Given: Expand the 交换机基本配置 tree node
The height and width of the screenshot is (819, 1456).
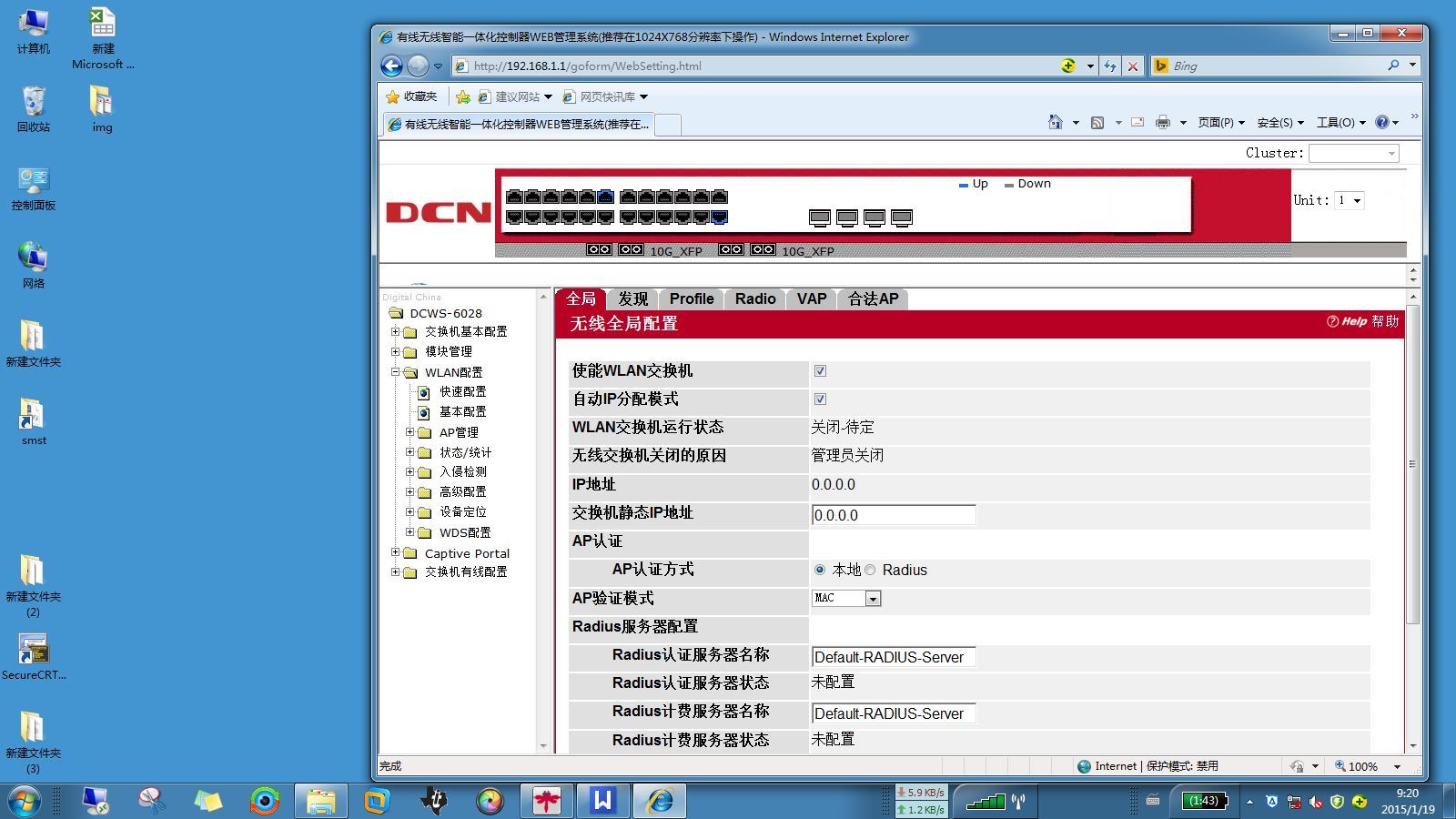Looking at the screenshot, I should tap(396, 331).
